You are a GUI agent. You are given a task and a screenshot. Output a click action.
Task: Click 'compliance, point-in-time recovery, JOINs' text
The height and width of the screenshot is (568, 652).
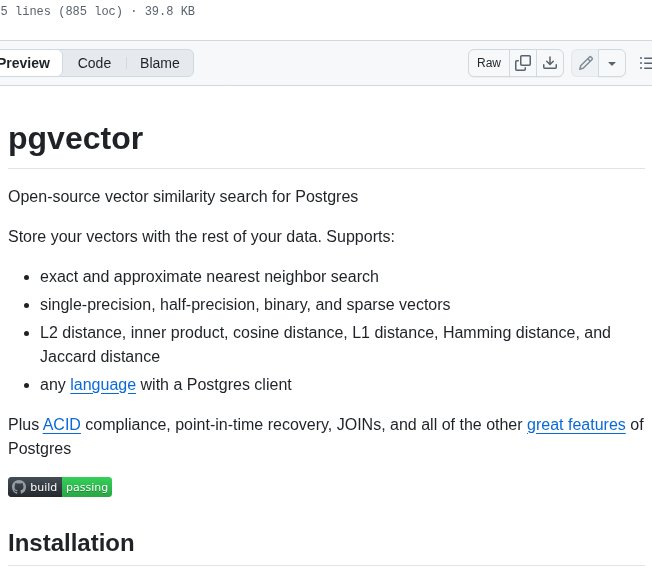pyautogui.click(x=235, y=425)
